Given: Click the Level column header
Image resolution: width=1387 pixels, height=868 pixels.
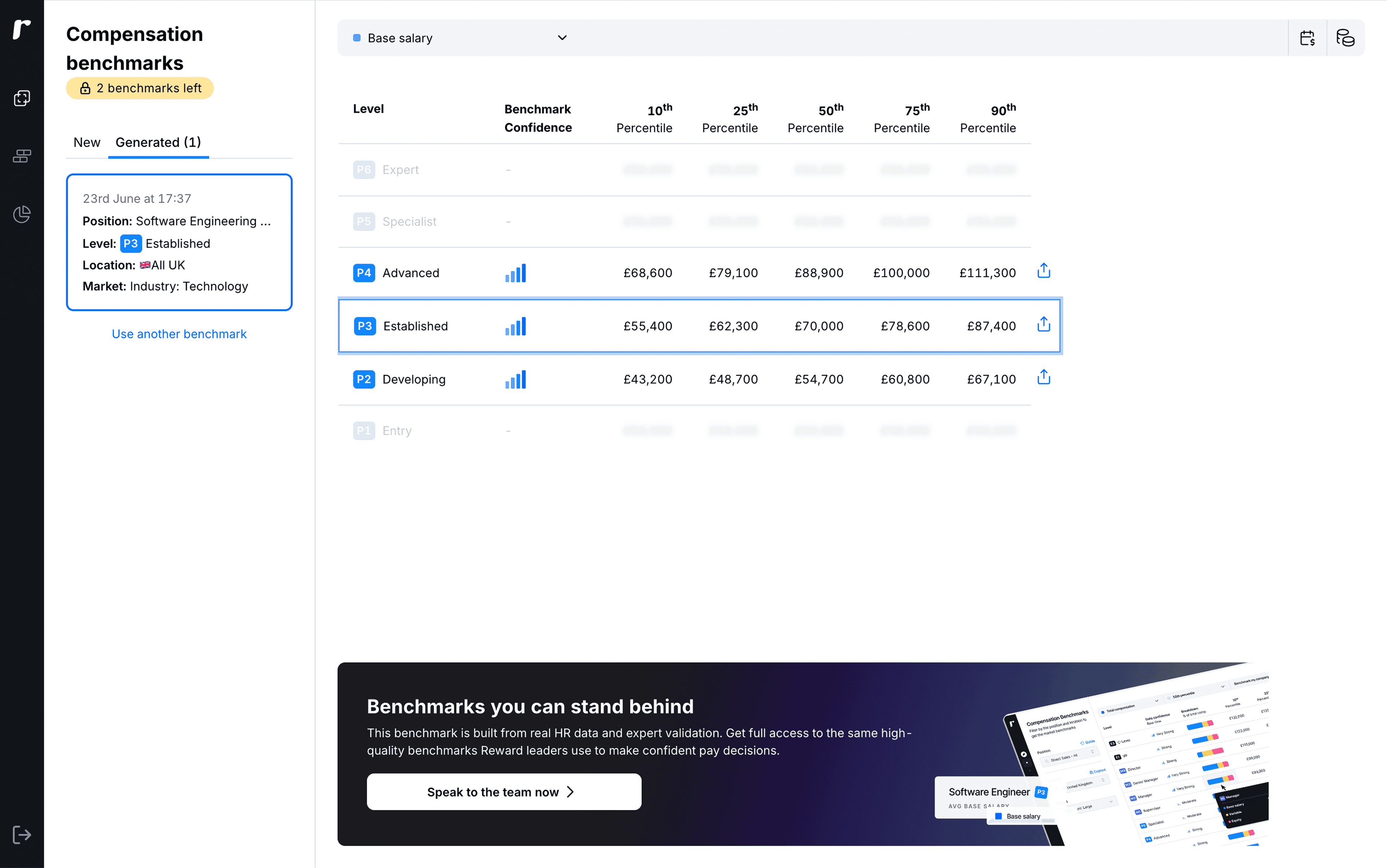Looking at the screenshot, I should pyautogui.click(x=368, y=109).
